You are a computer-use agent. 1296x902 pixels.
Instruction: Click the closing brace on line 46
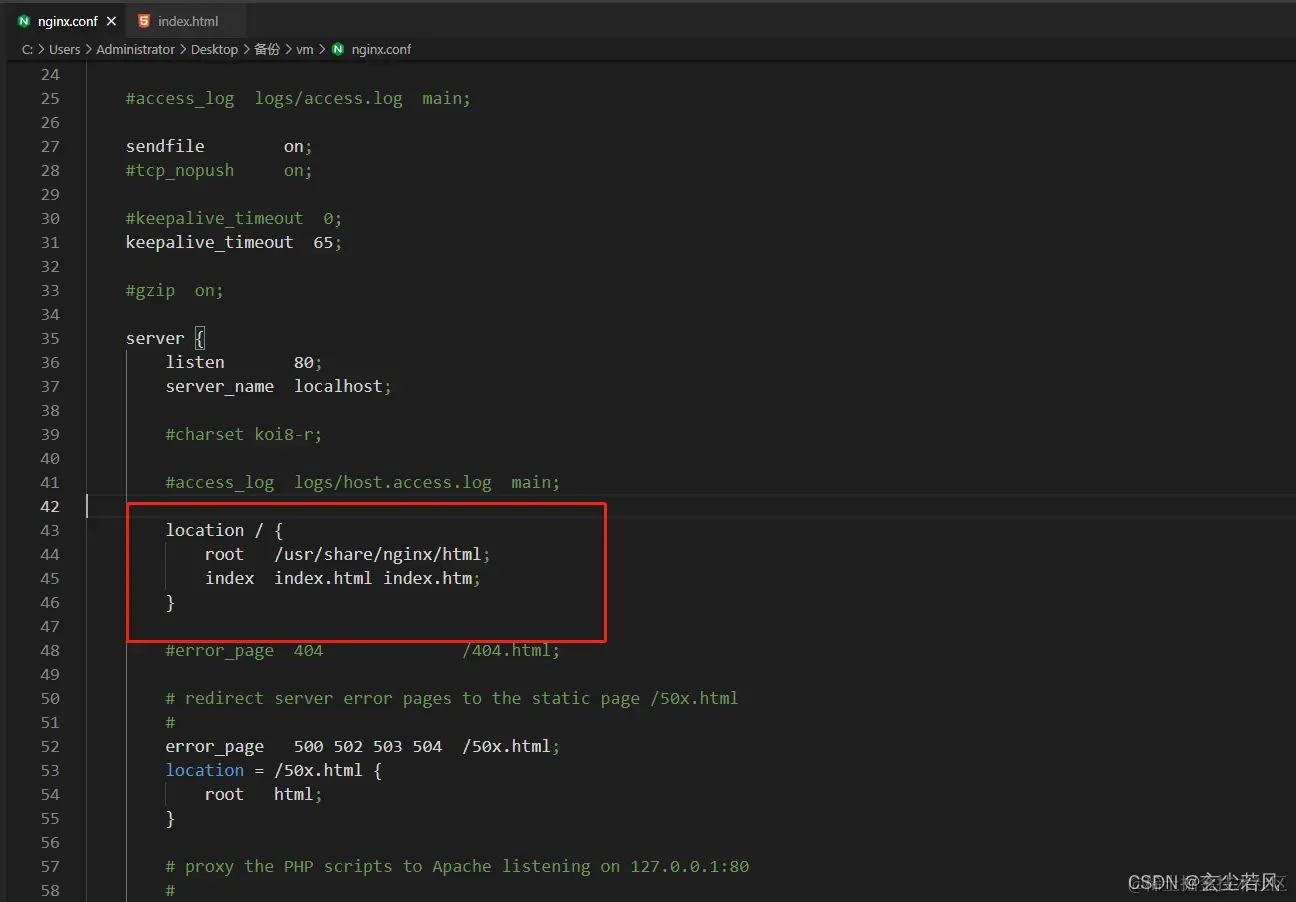[x=171, y=602]
